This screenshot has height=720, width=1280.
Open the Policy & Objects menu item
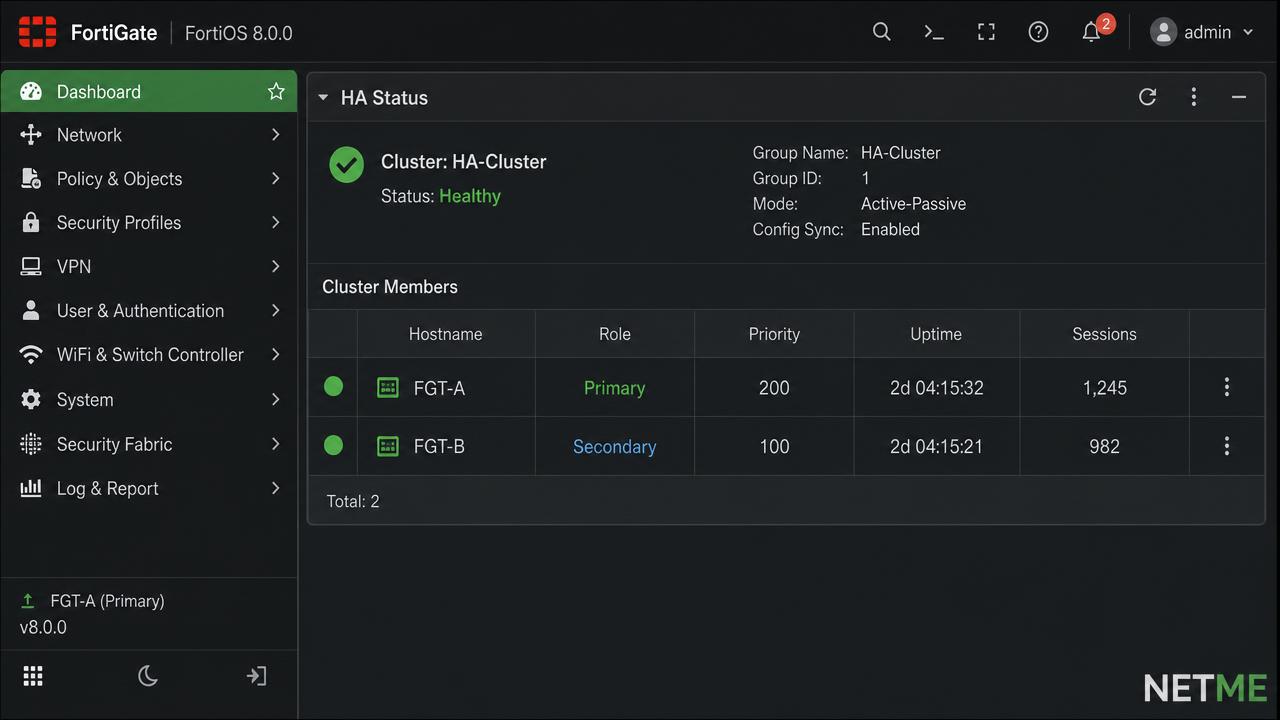tap(149, 179)
